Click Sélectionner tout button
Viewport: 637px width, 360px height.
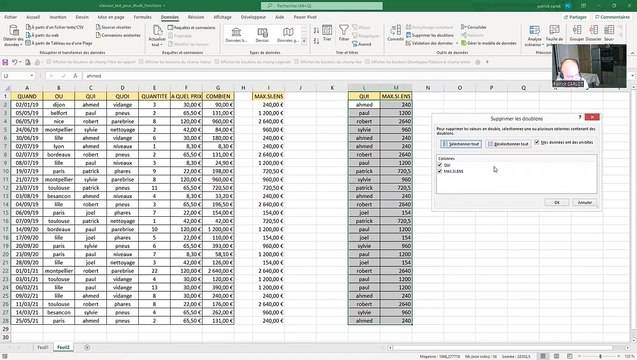[x=461, y=144]
